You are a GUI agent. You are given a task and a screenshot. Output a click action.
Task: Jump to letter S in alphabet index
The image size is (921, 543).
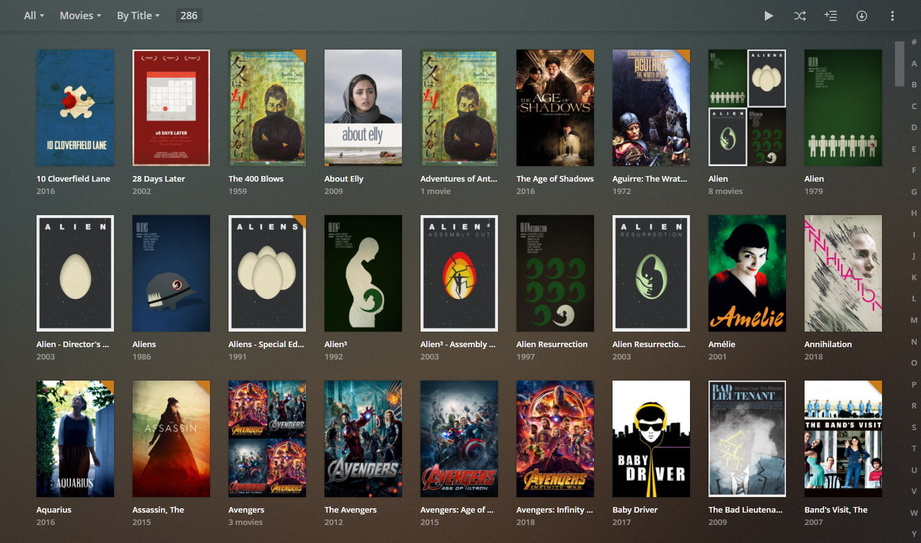pos(914,427)
